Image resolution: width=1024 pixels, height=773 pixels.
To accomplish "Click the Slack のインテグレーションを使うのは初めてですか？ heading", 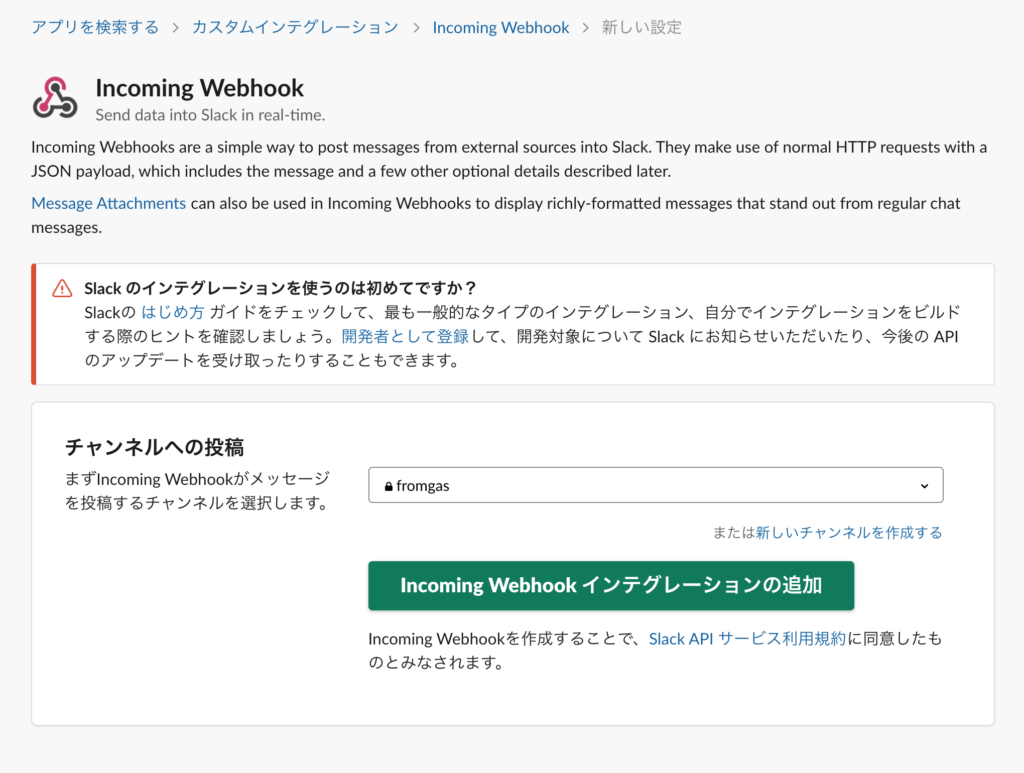I will [x=281, y=288].
